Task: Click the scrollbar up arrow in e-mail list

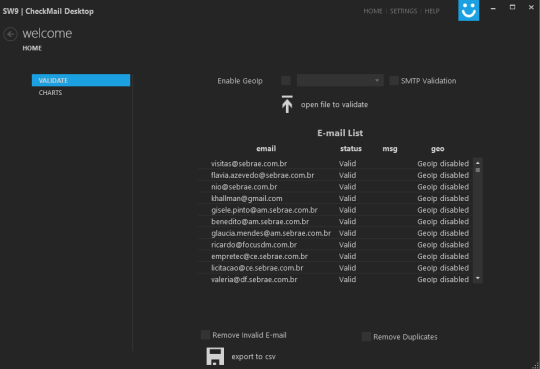Action: 478,163
